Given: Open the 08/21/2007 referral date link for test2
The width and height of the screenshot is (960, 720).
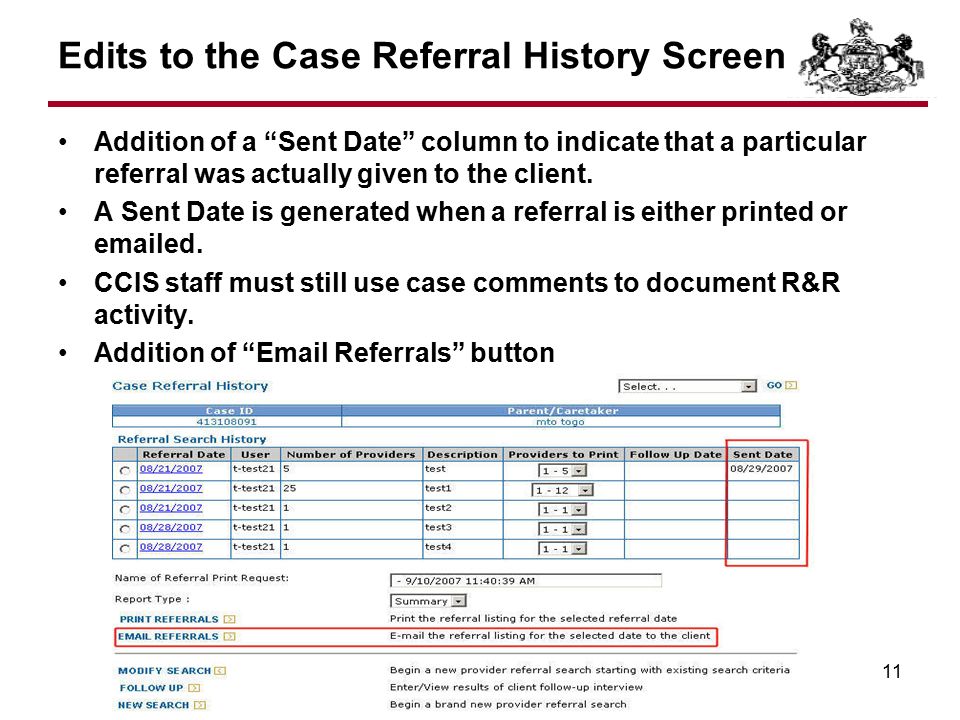Looking at the screenshot, I should pyautogui.click(x=171, y=508).
